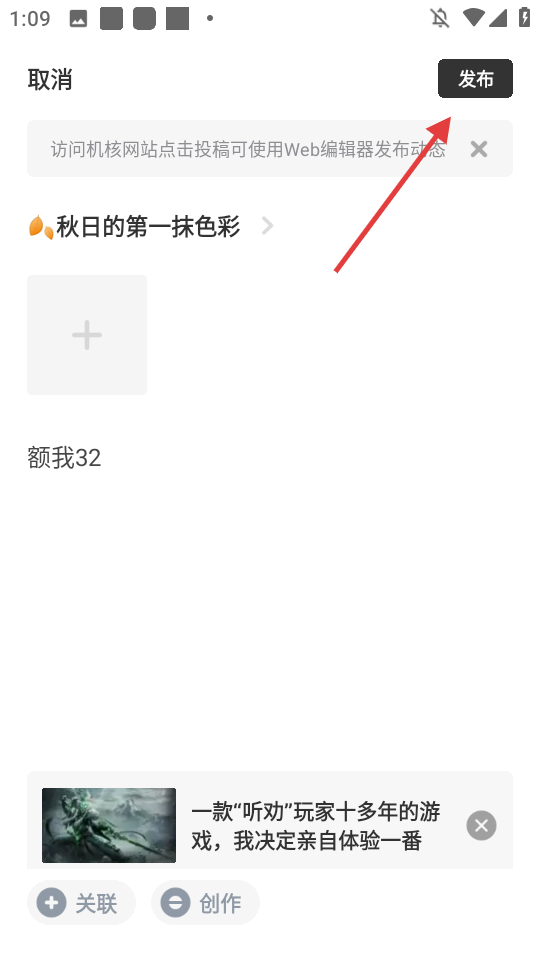
Task: Tap the status bar clock 1:09
Action: click(30, 18)
